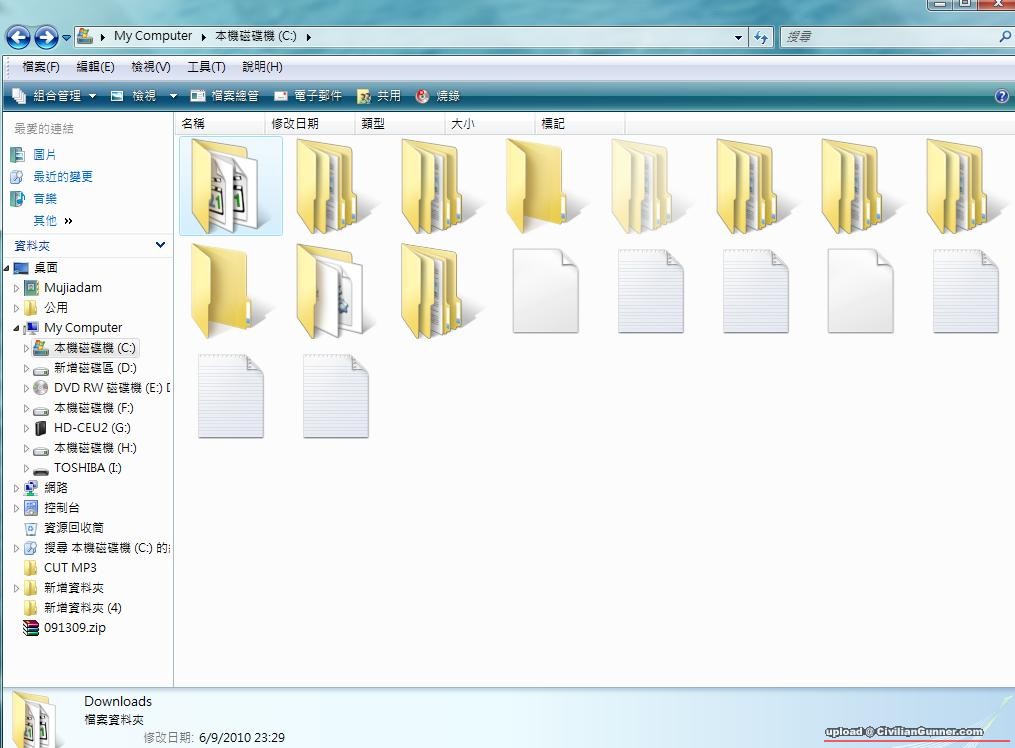This screenshot has width=1015, height=748.
Task: Open the 工具(T) tools menu
Action: [206, 67]
